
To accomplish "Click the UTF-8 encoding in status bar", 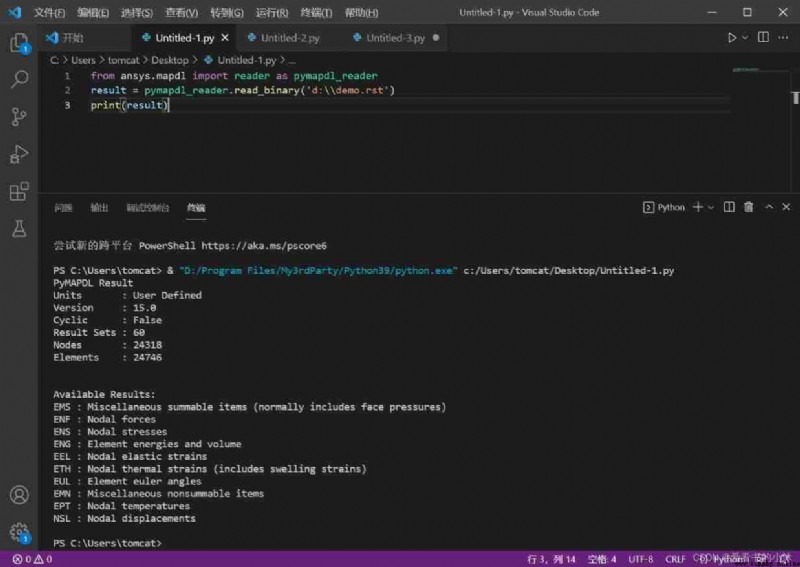I will point(640,559).
